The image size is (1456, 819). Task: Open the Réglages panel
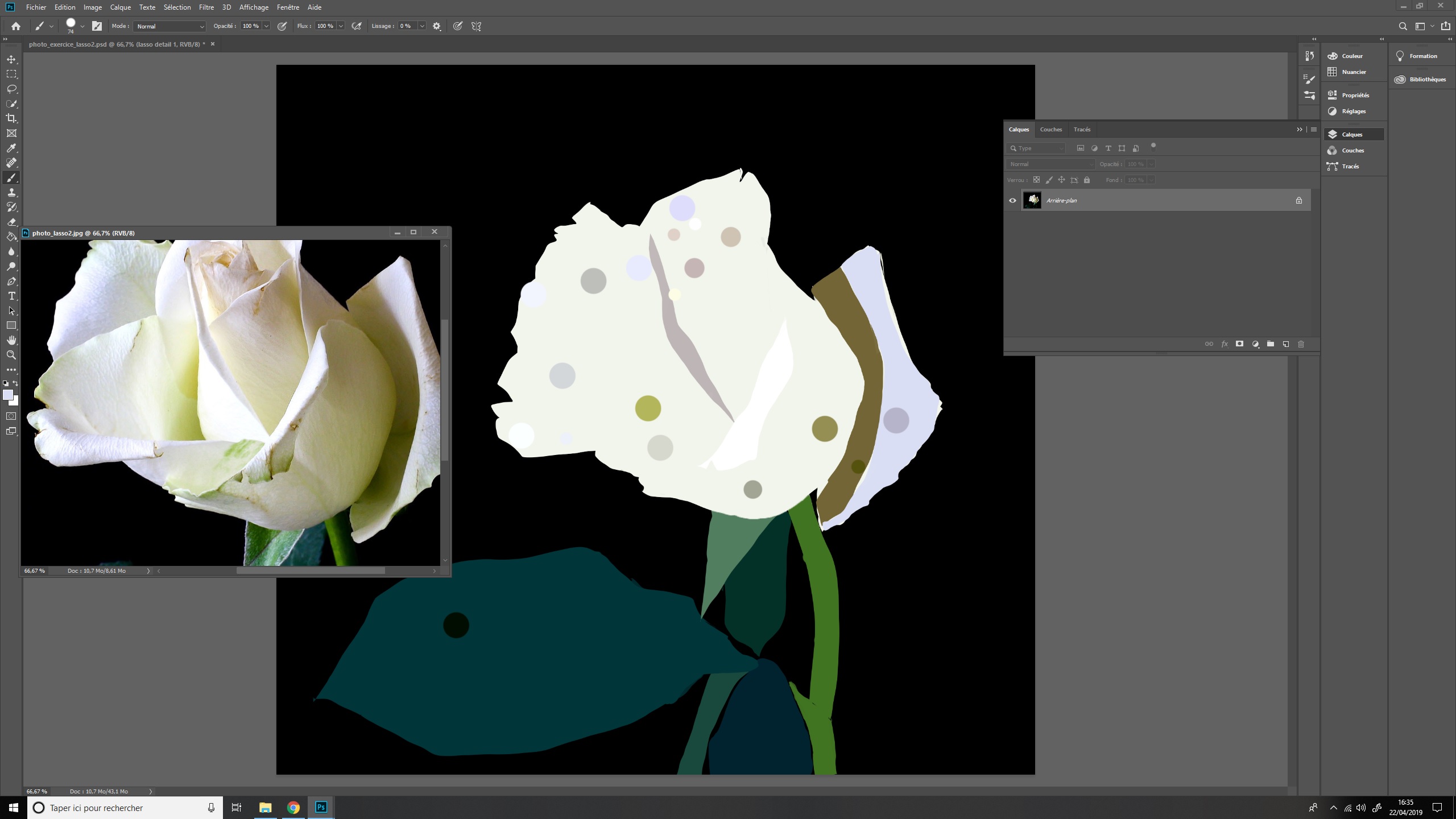[1353, 111]
